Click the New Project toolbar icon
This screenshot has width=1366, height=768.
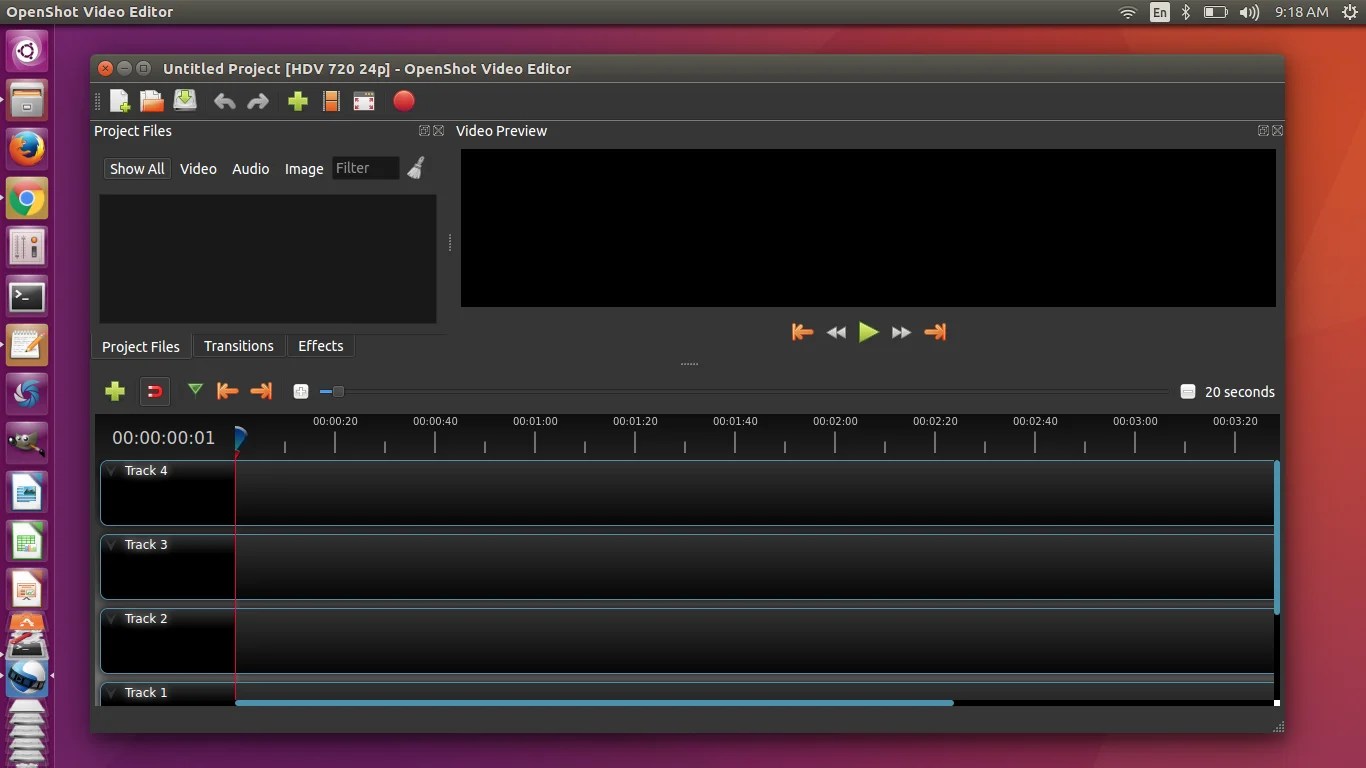click(x=119, y=101)
